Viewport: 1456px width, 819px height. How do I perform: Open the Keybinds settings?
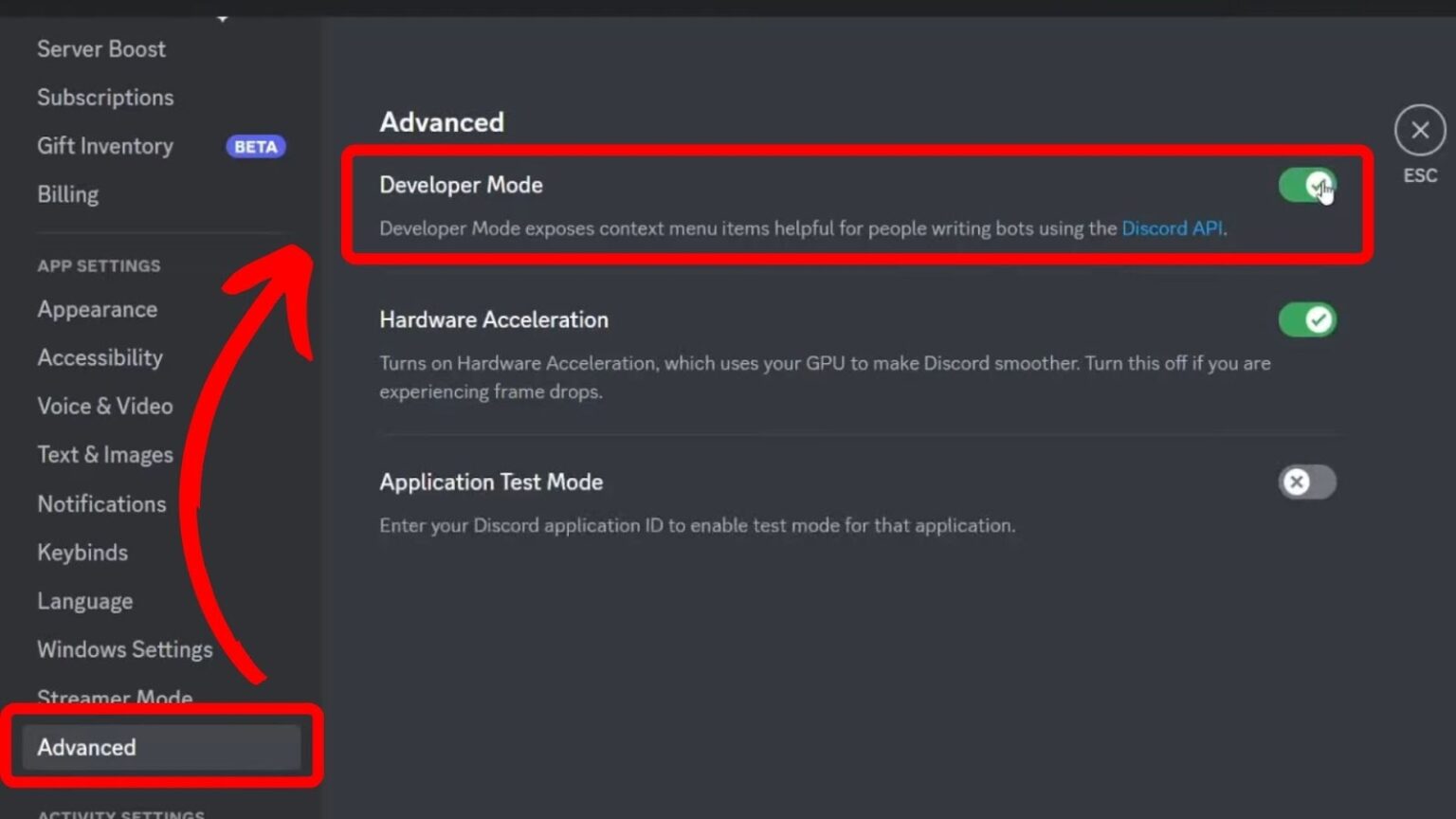tap(82, 553)
